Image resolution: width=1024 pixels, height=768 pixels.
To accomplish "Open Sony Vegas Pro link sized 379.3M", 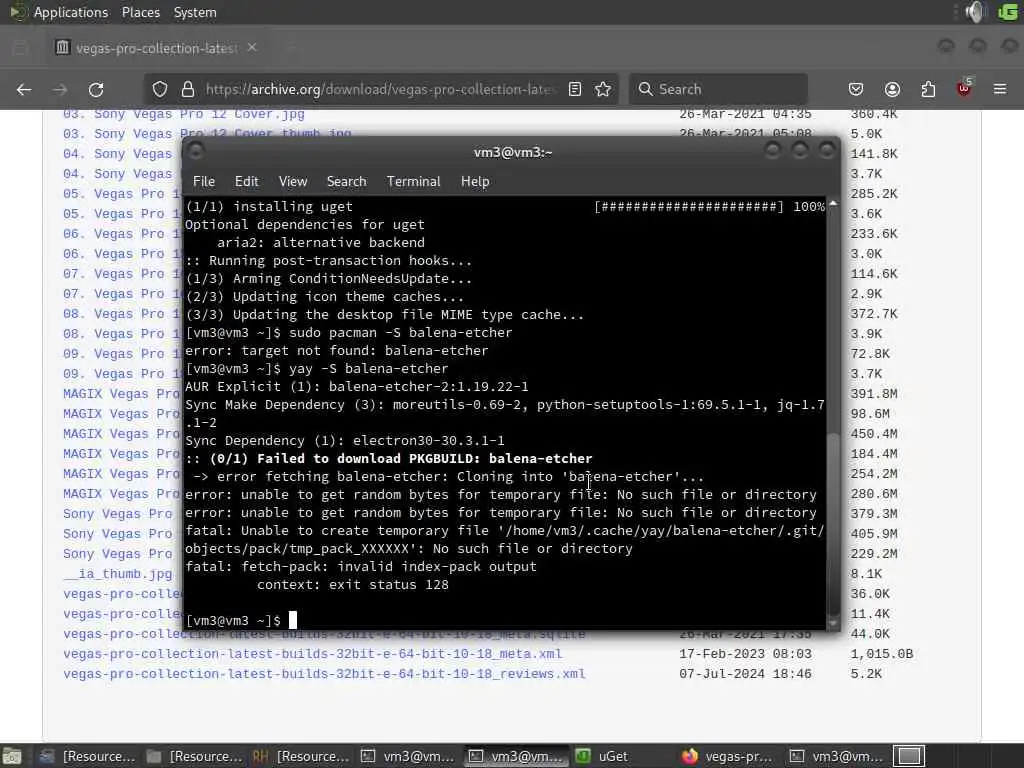I will 118,514.
